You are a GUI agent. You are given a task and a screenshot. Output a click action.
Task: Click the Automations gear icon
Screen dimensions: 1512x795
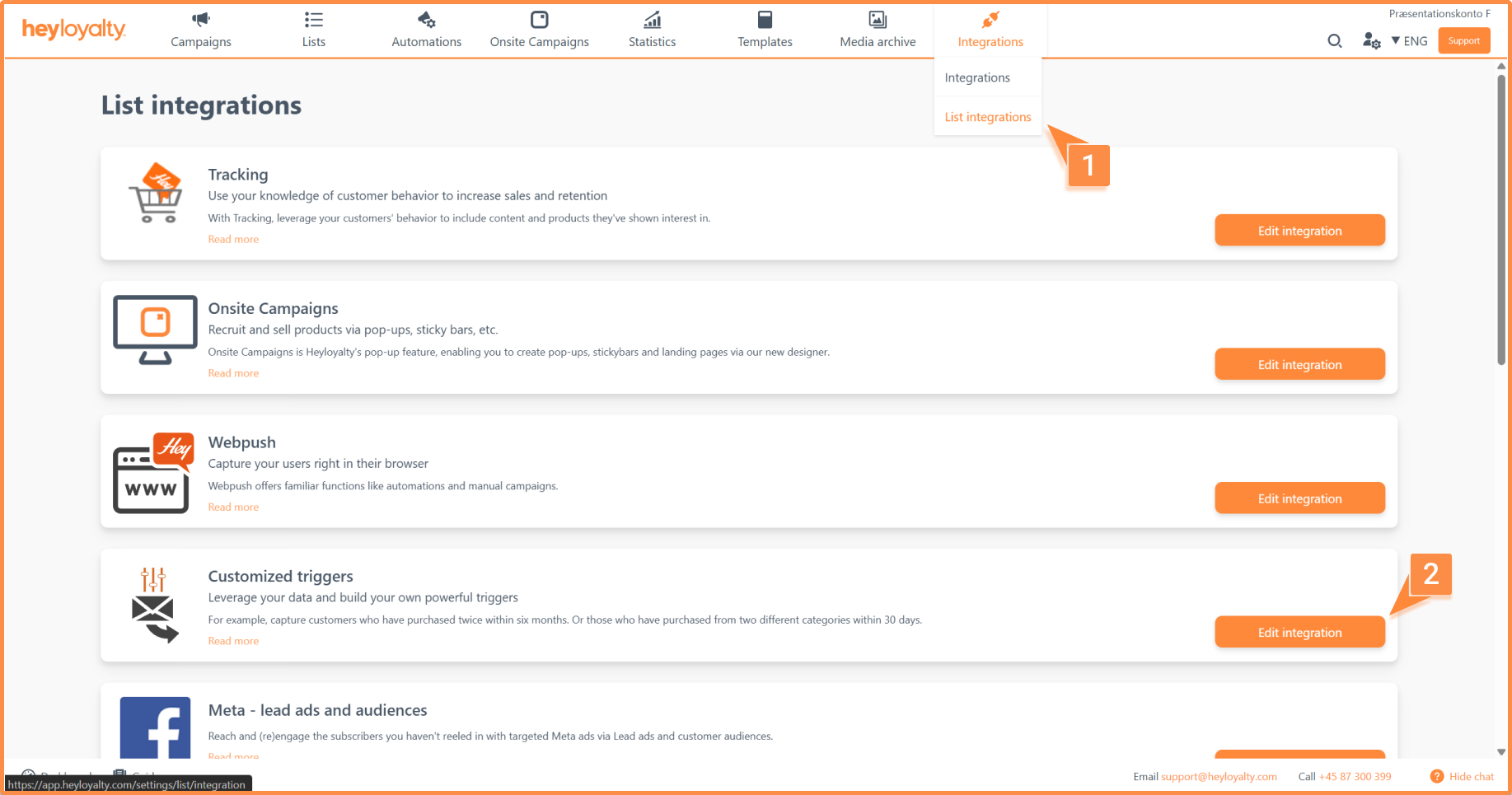pyautogui.click(x=426, y=20)
